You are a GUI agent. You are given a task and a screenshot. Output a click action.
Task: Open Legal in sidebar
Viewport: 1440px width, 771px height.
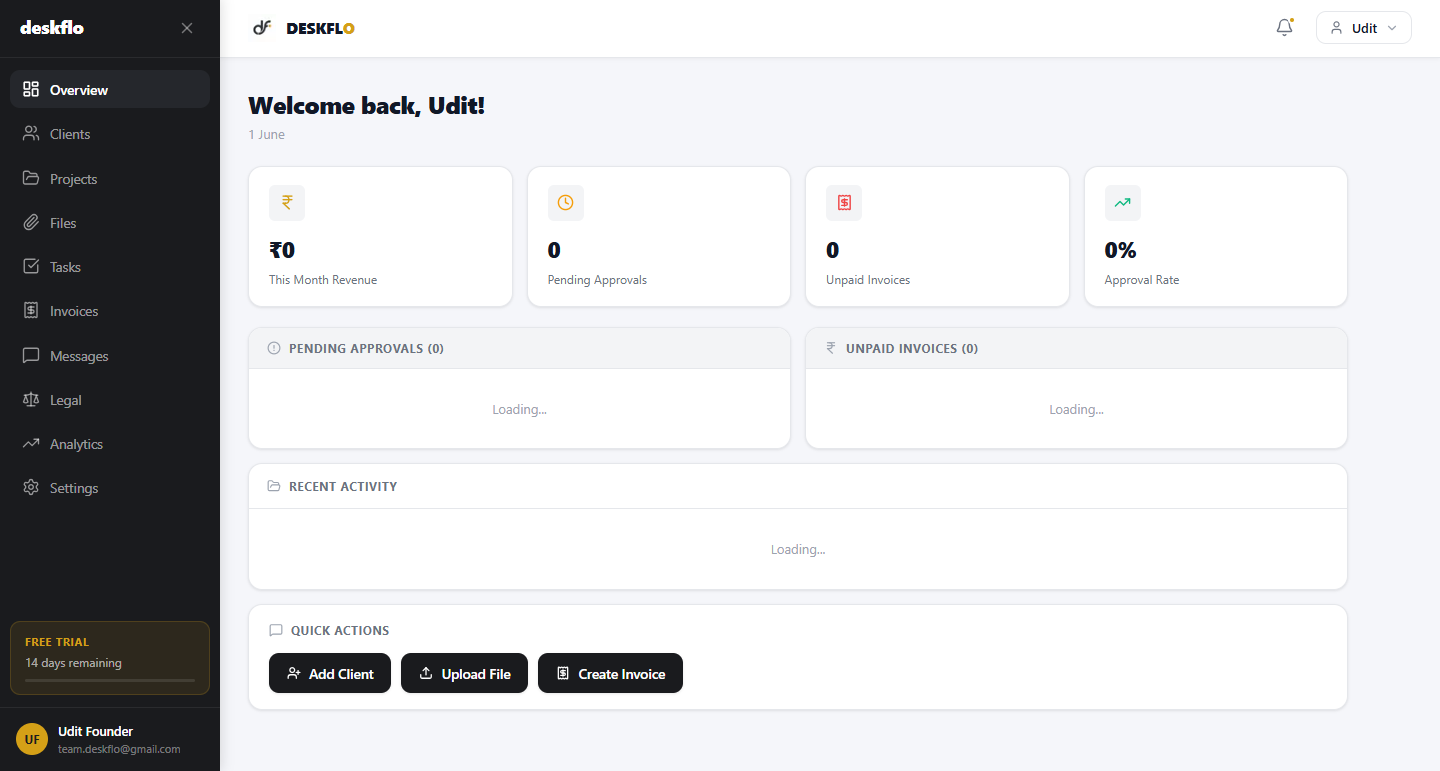pos(110,399)
